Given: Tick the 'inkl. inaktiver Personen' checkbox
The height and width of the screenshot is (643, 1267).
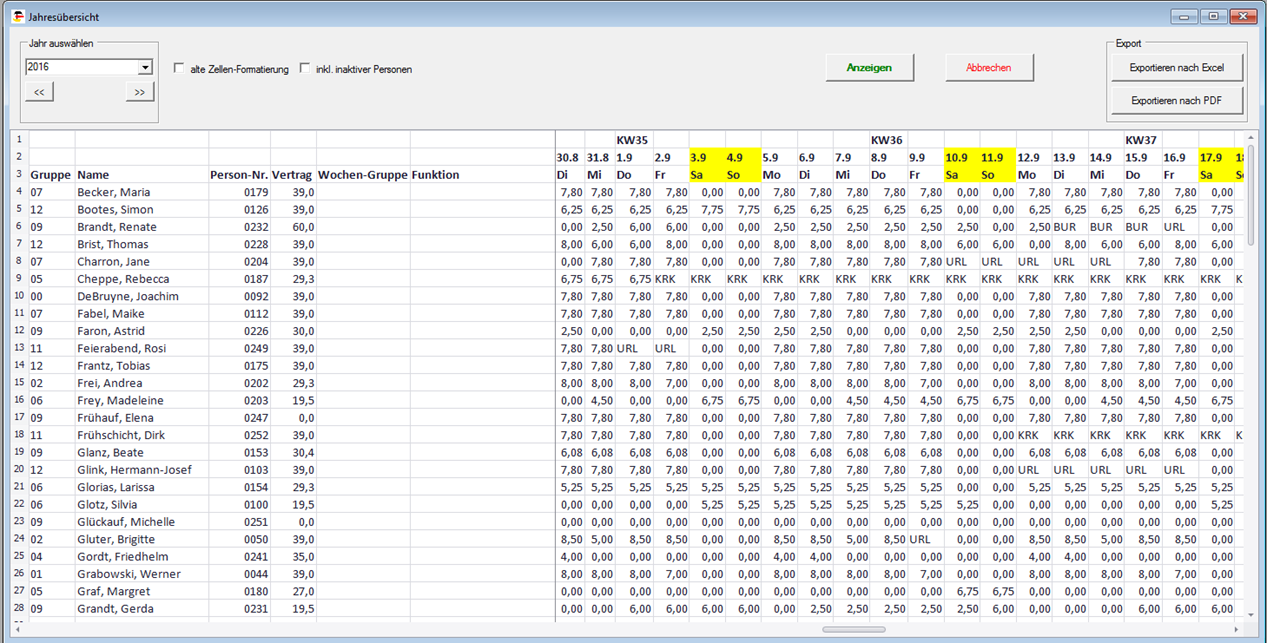Looking at the screenshot, I should tap(305, 69).
